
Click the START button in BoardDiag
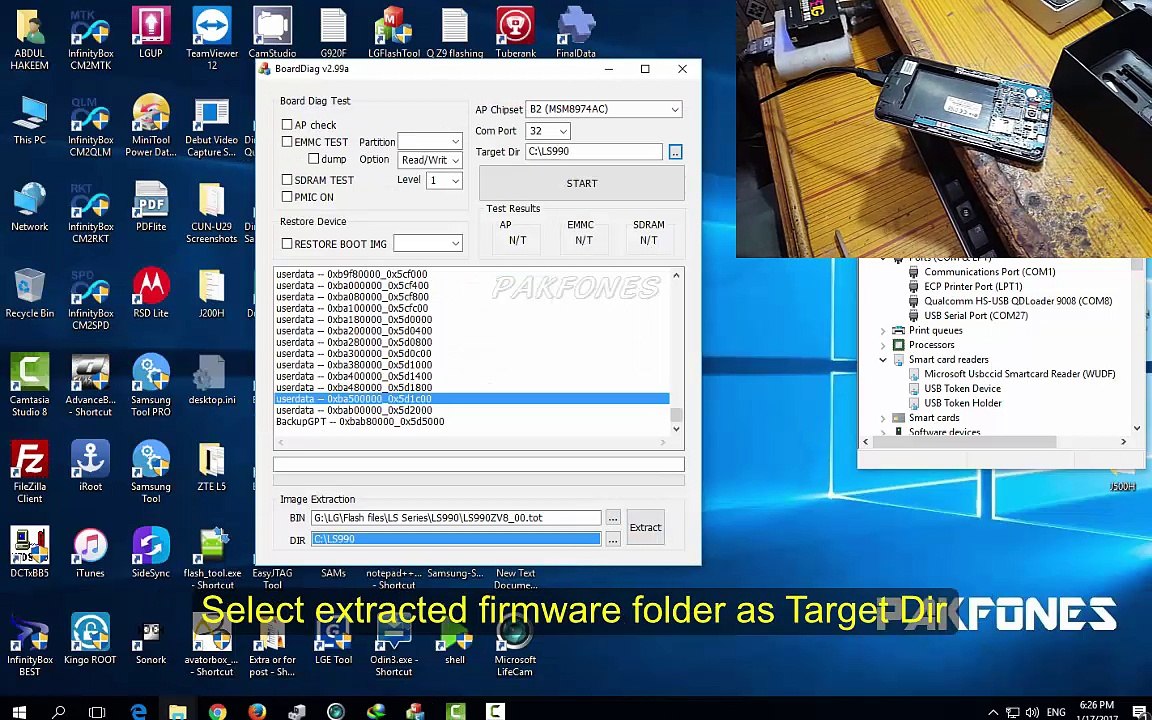pos(582,183)
